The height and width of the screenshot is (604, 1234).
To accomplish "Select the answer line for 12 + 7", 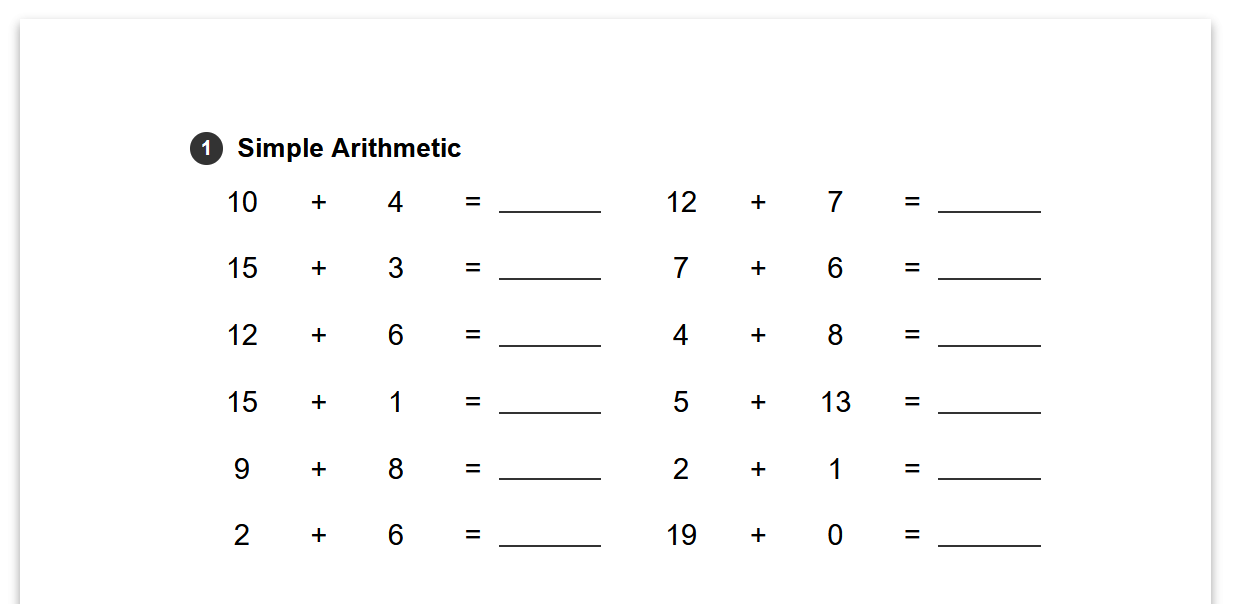I will 989,203.
